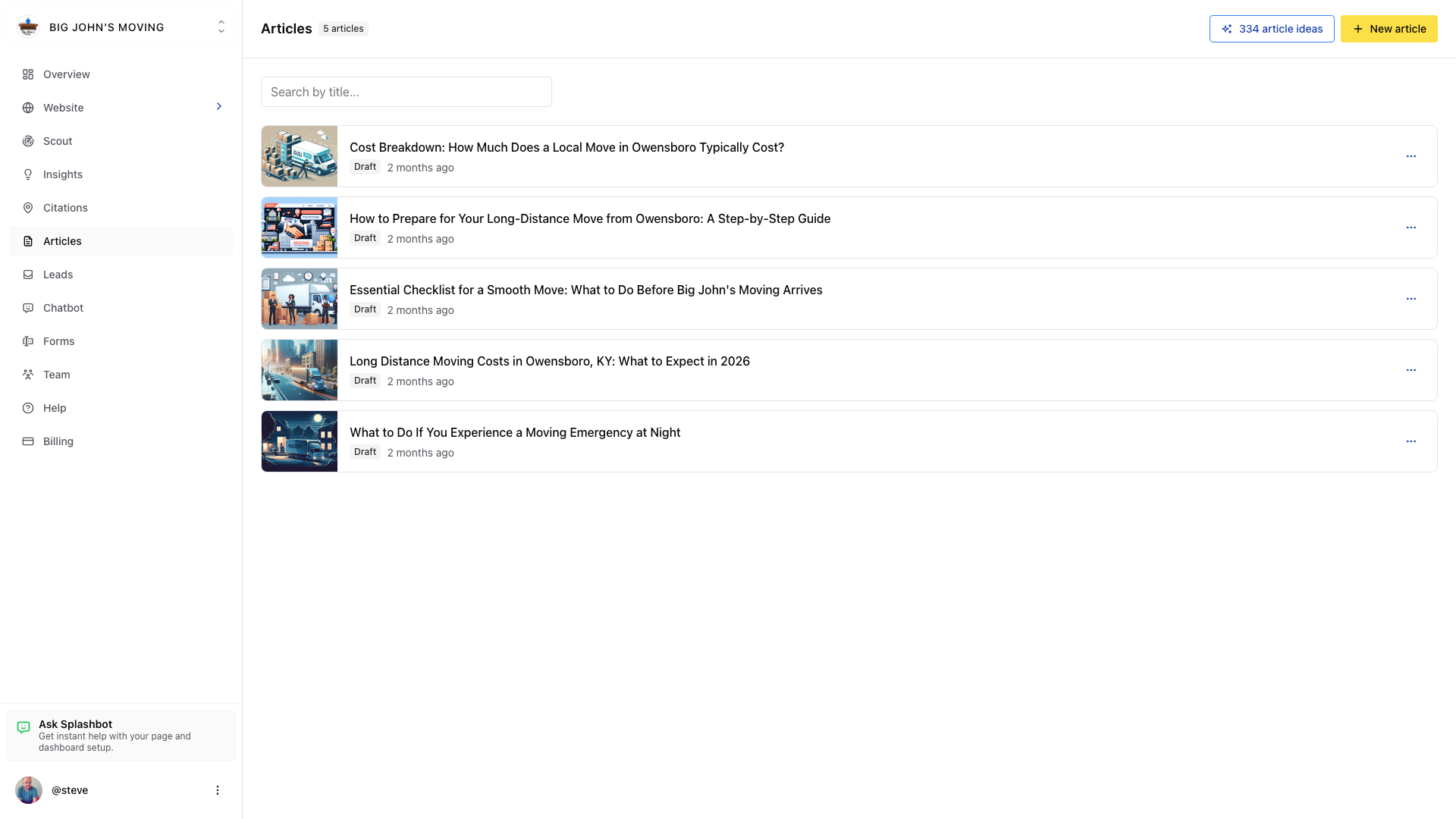Open options for the Moving Emergency at Night article
Screen dimensions: 1456x819
point(1411,441)
